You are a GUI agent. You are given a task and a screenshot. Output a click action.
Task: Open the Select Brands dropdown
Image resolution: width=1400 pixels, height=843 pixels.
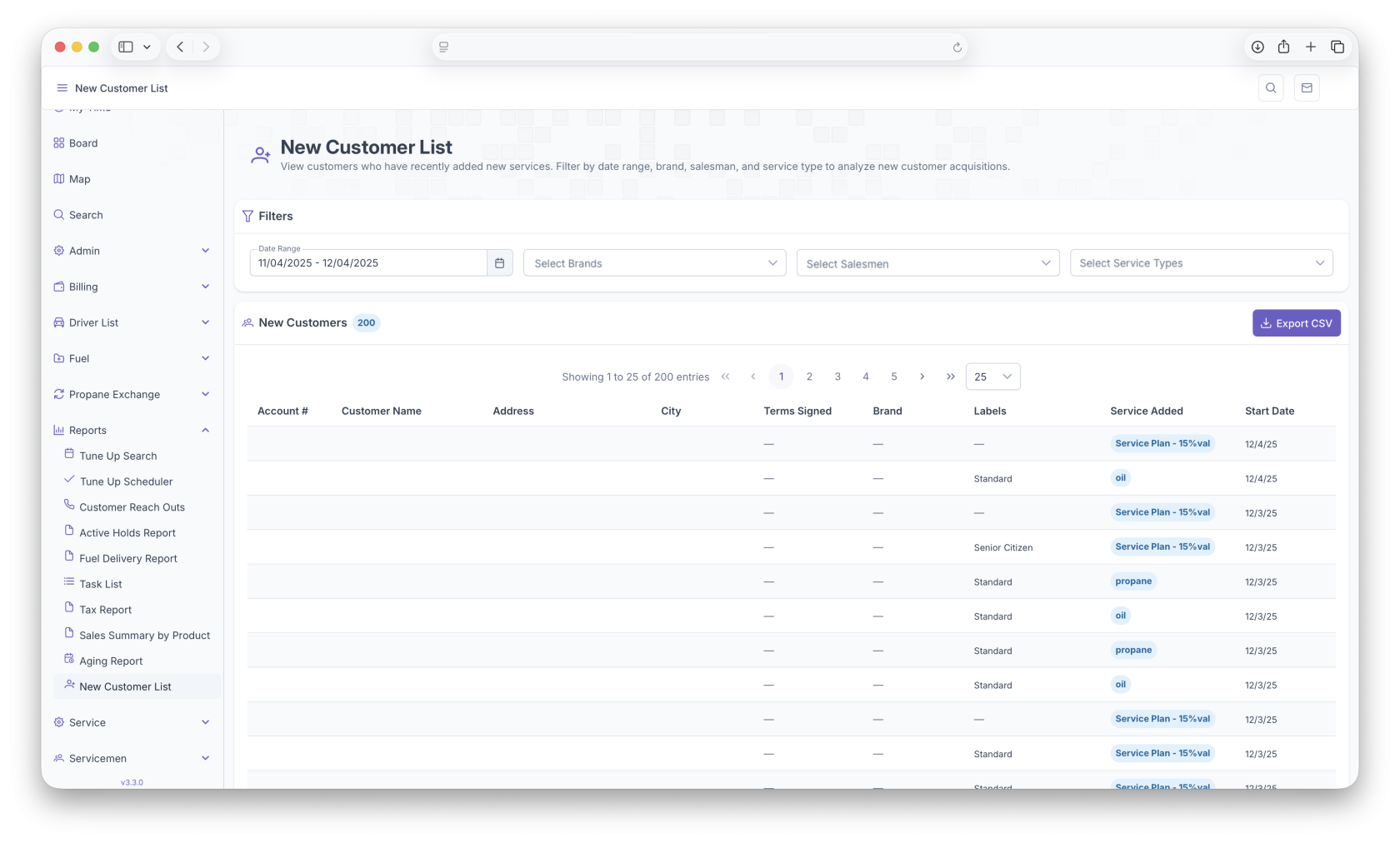pos(654,263)
